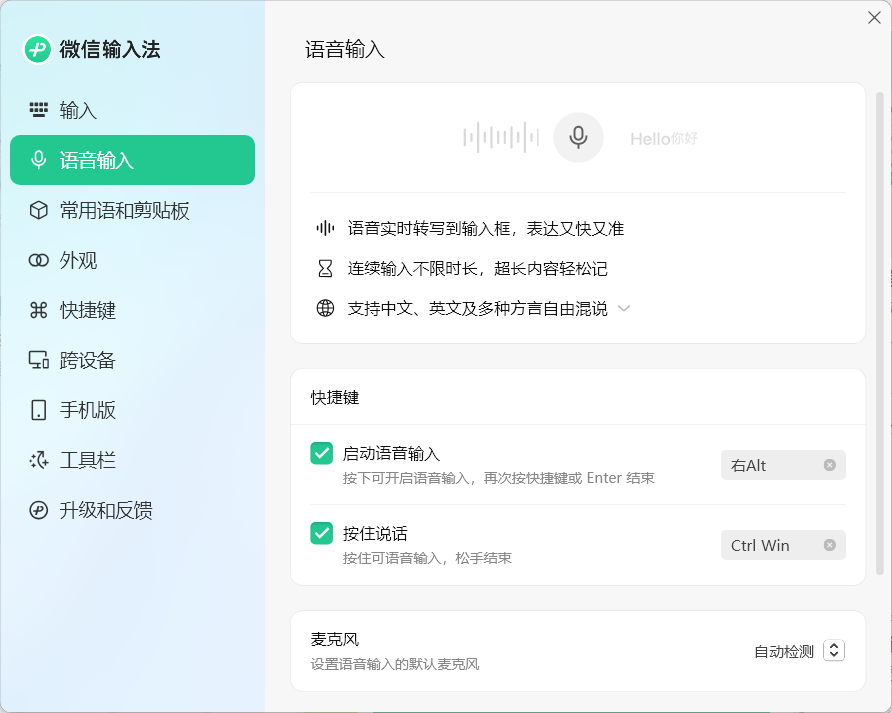The width and height of the screenshot is (892, 713).
Task: Clear the Ctrl Win shortcut with its x icon
Action: (x=829, y=545)
